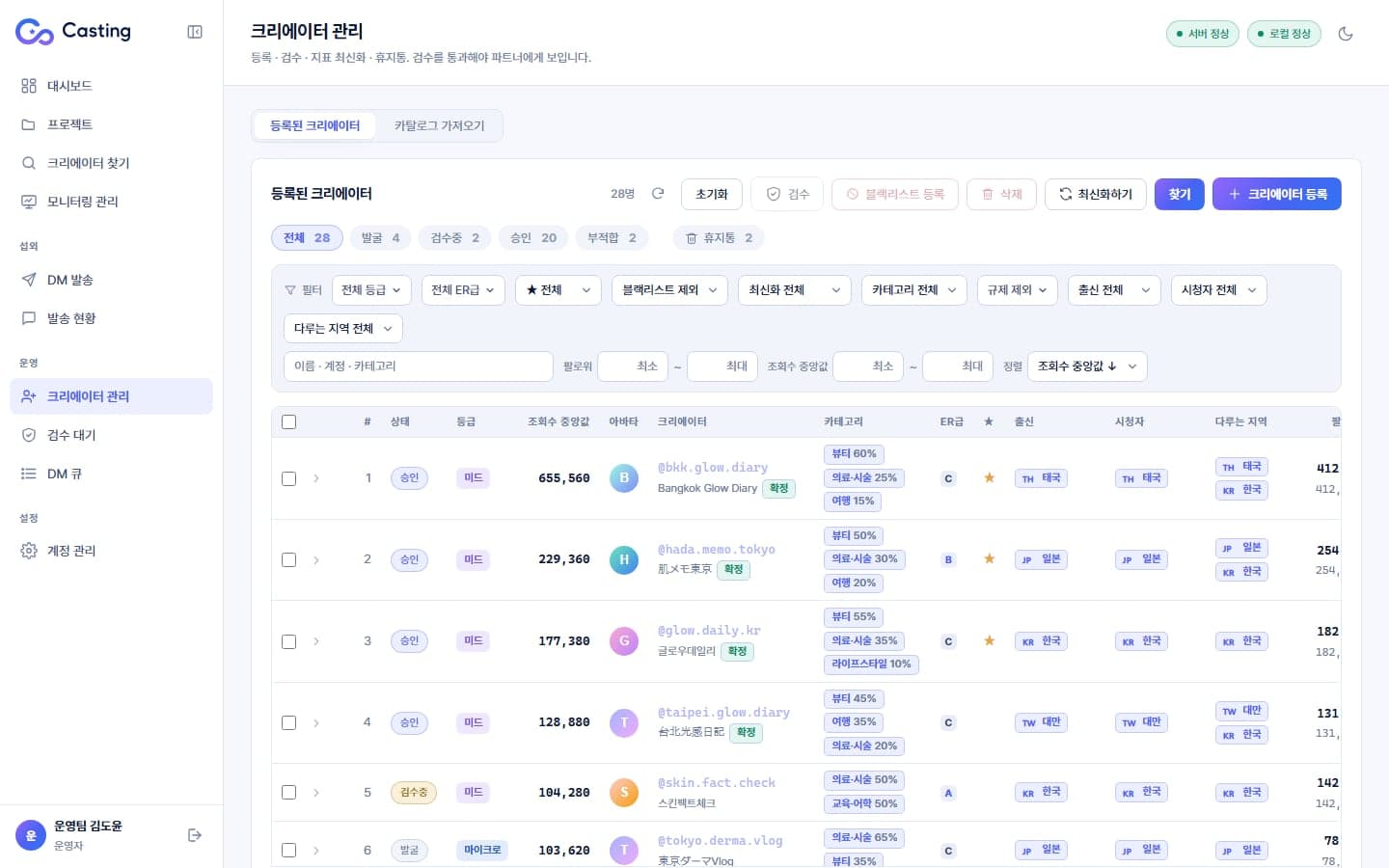This screenshot has height=868, width=1389.
Task: Check the @glow.daily.kr row checkbox
Action: [288, 641]
